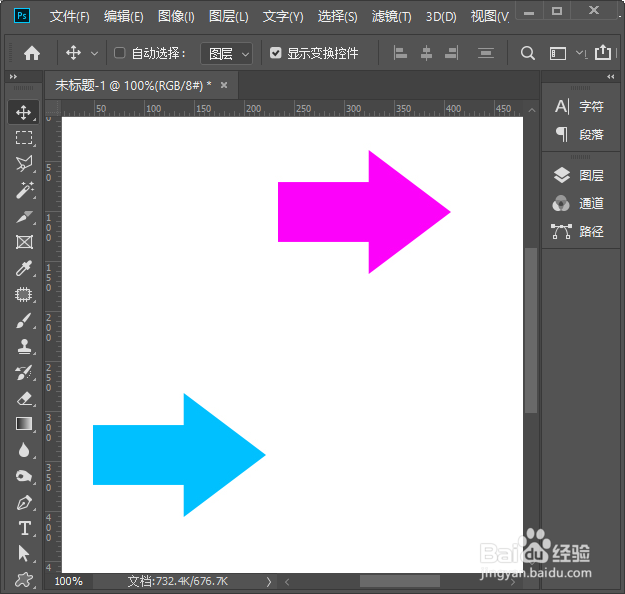Viewport: 625px width, 594px height.
Task: Select the Blur tool
Action: [24, 450]
